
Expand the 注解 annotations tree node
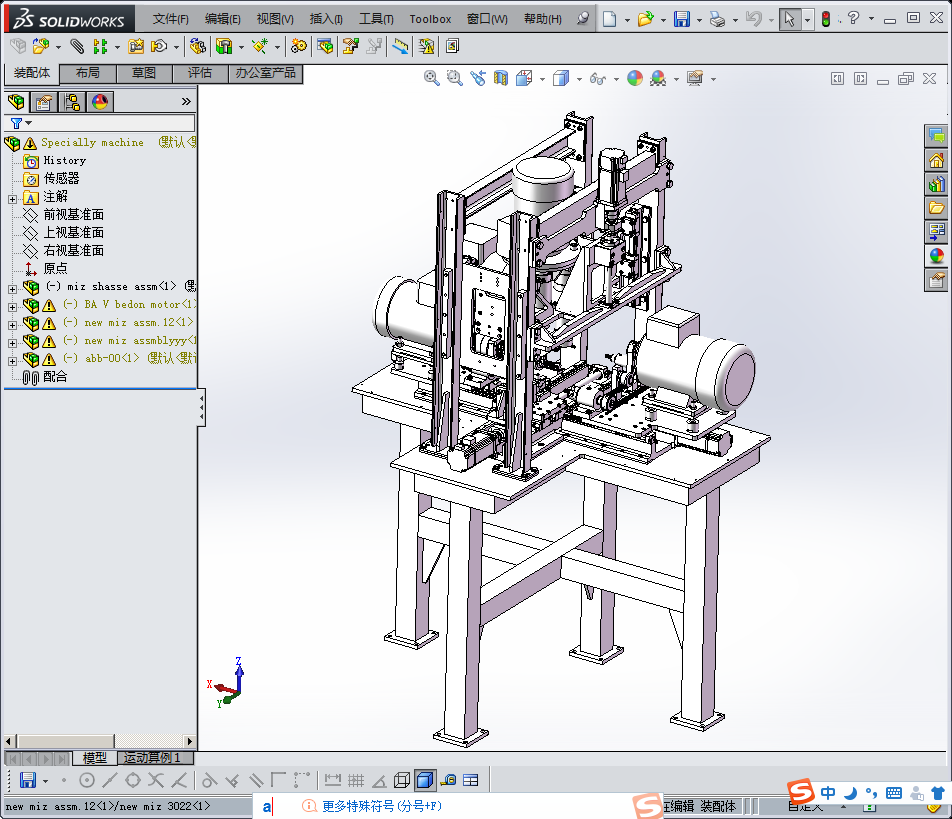pos(12,197)
